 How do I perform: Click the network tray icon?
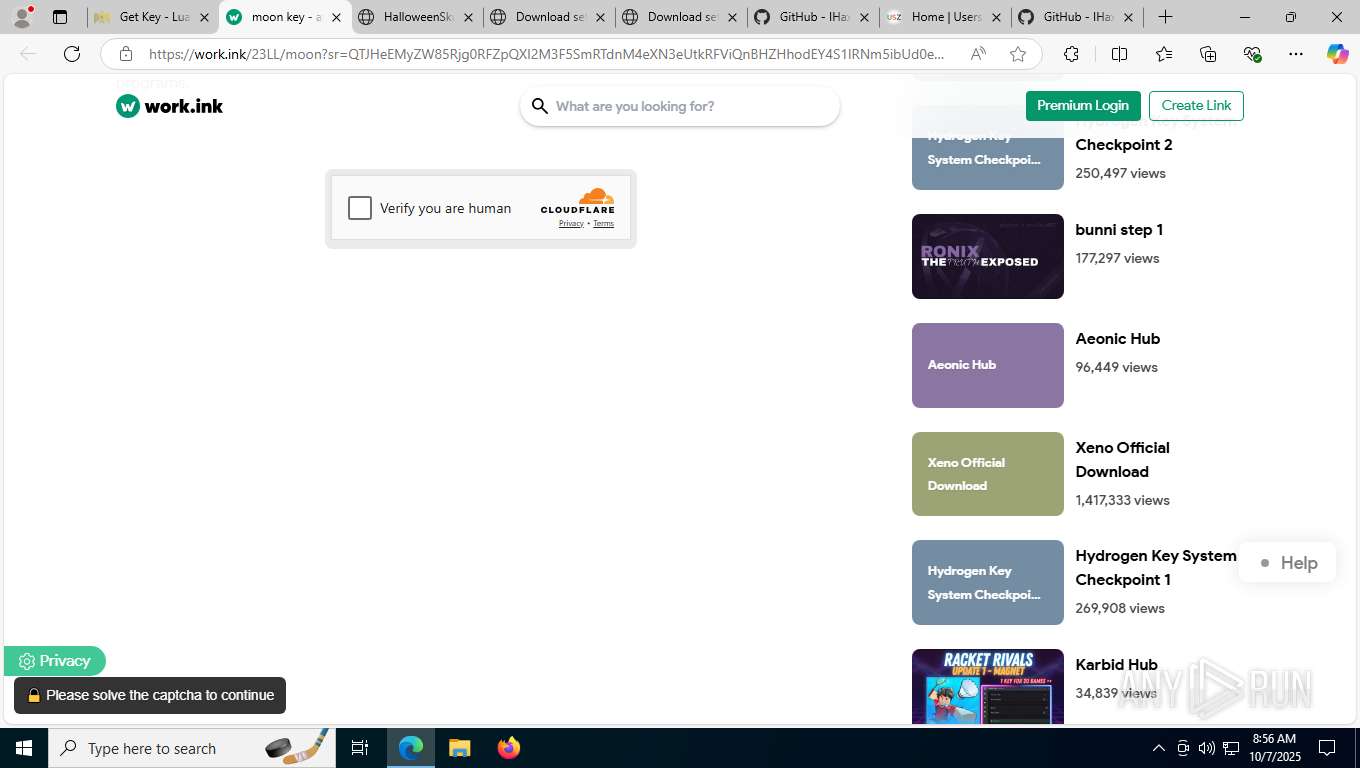click(x=1231, y=748)
